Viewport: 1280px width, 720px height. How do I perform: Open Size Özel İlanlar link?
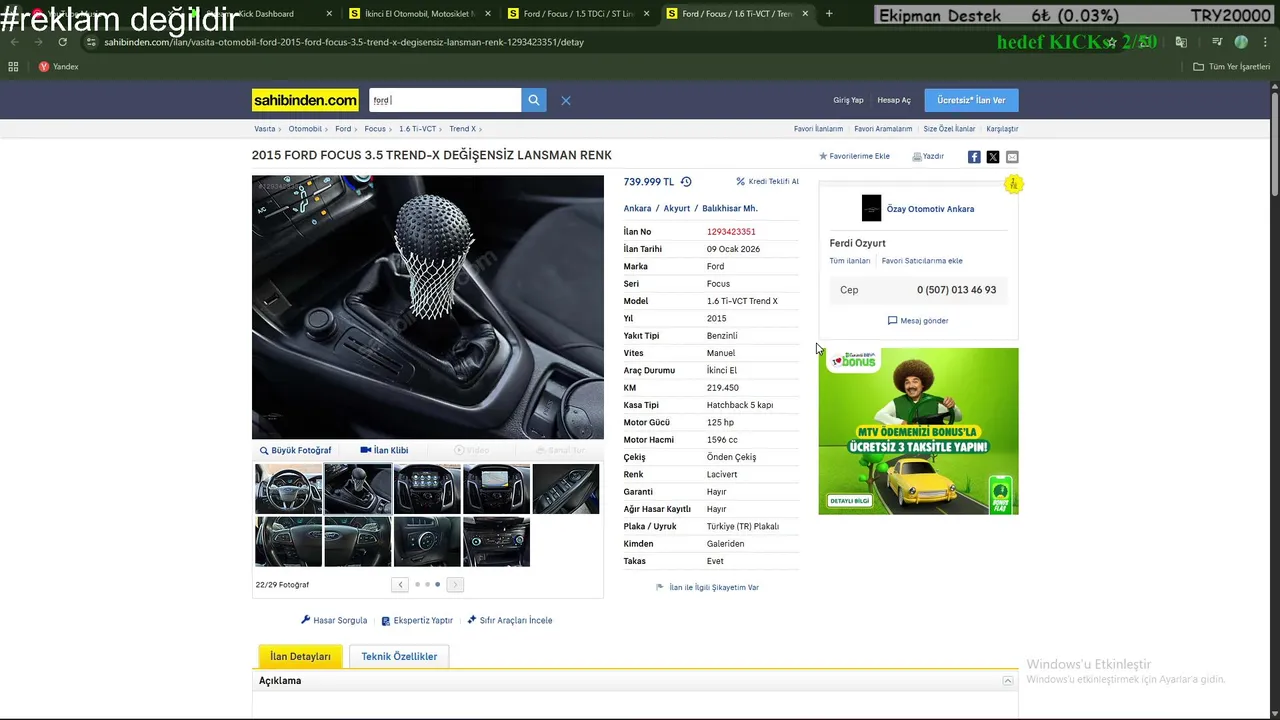pyautogui.click(x=949, y=129)
